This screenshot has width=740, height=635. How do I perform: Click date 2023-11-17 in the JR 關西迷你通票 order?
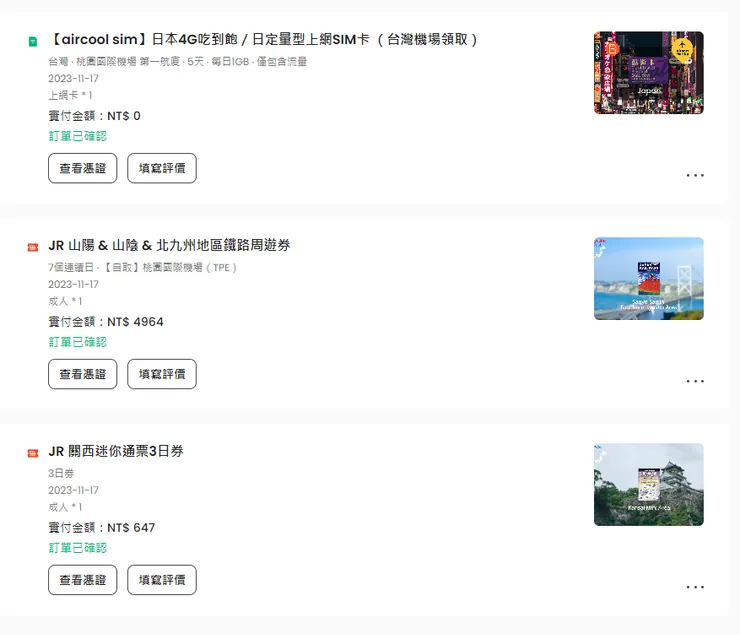click(73, 490)
